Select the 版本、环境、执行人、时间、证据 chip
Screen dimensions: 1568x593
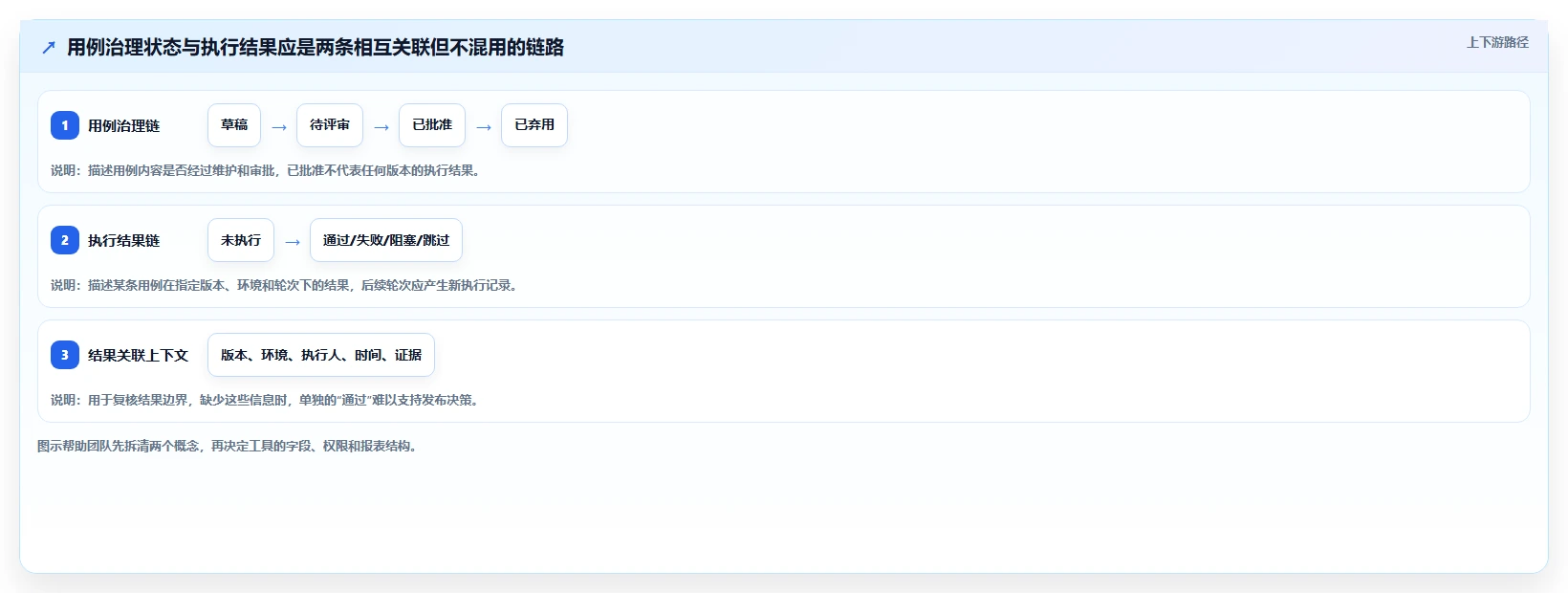pyautogui.click(x=321, y=355)
